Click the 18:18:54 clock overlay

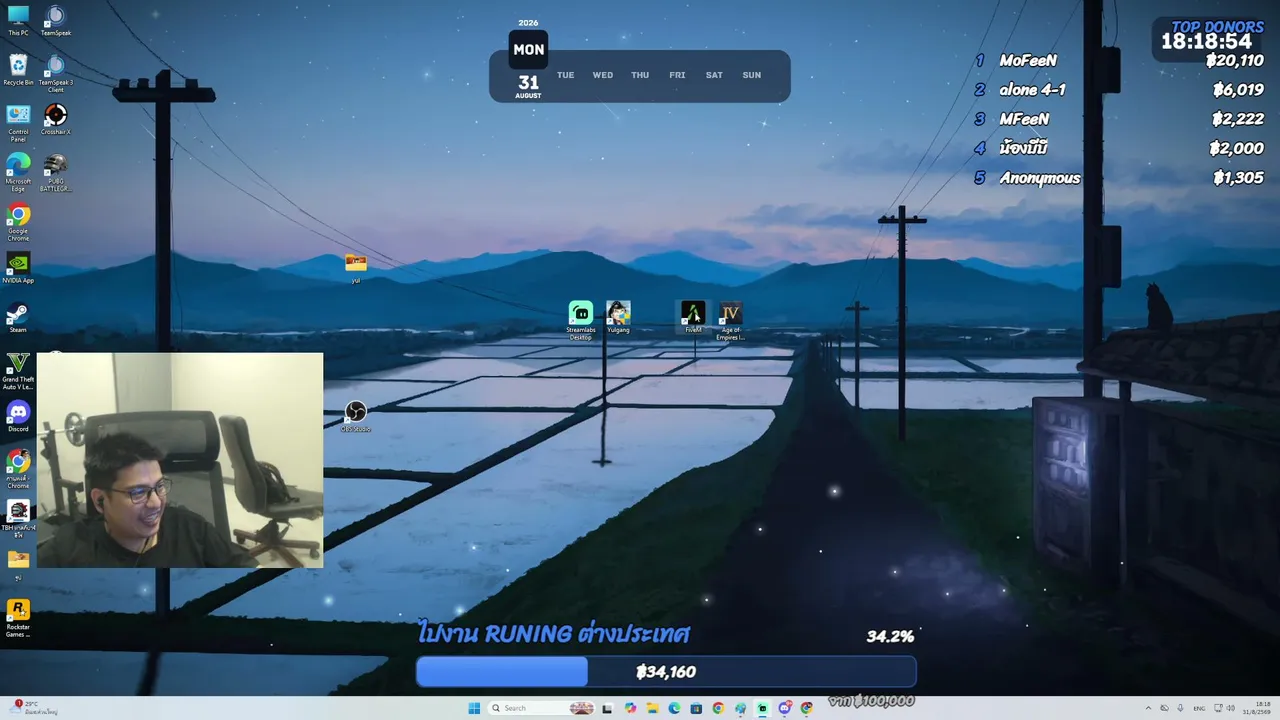[1206, 41]
